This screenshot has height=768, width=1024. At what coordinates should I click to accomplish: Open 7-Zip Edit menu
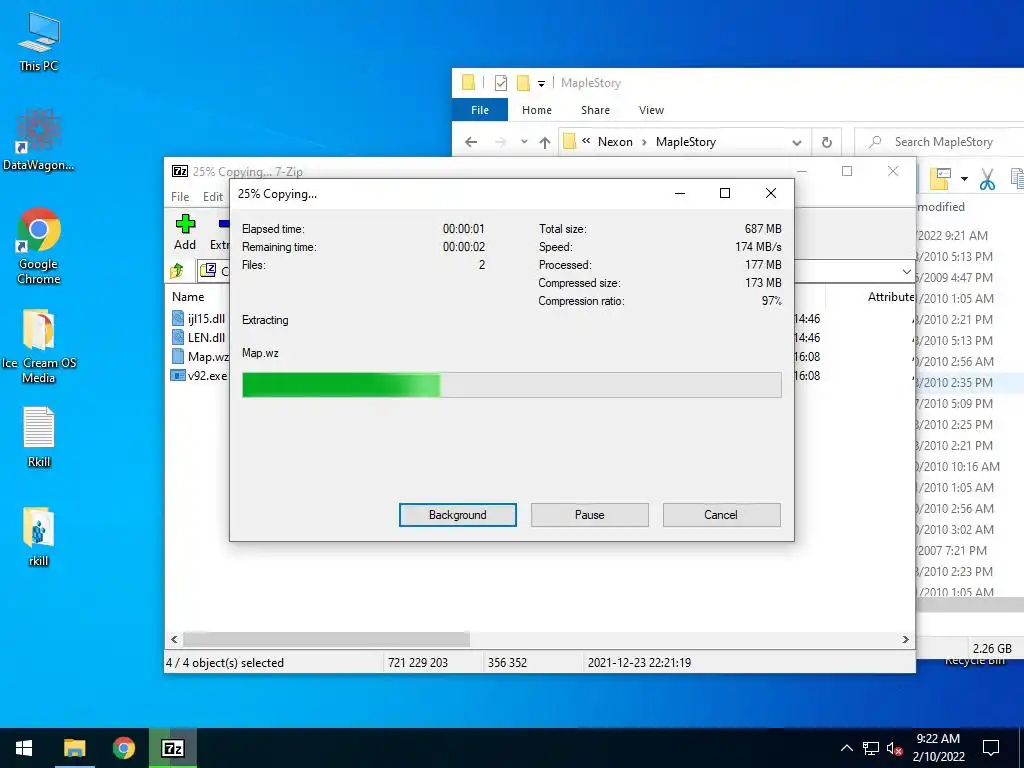point(213,197)
